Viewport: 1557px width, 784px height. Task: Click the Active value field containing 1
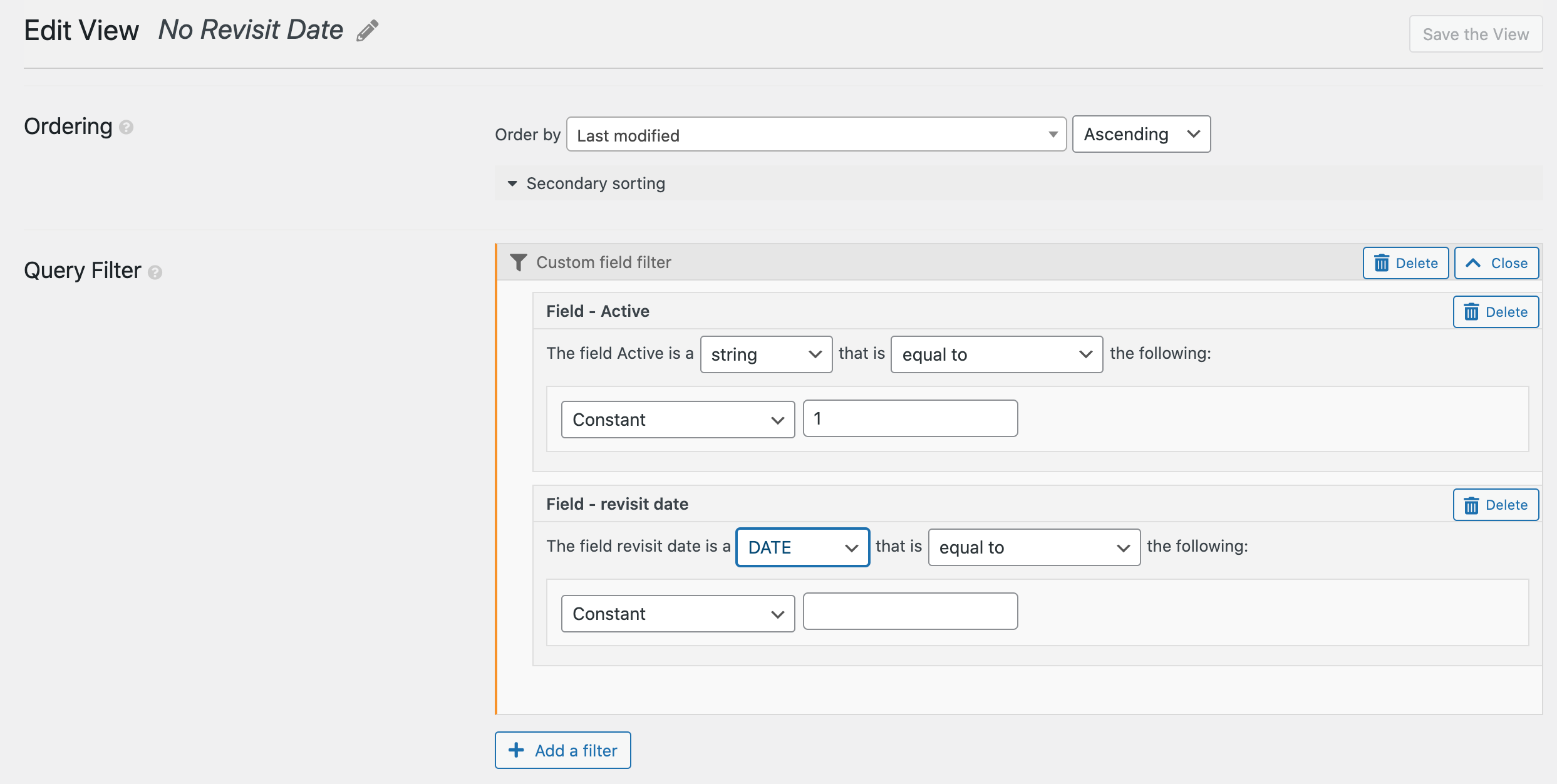910,418
